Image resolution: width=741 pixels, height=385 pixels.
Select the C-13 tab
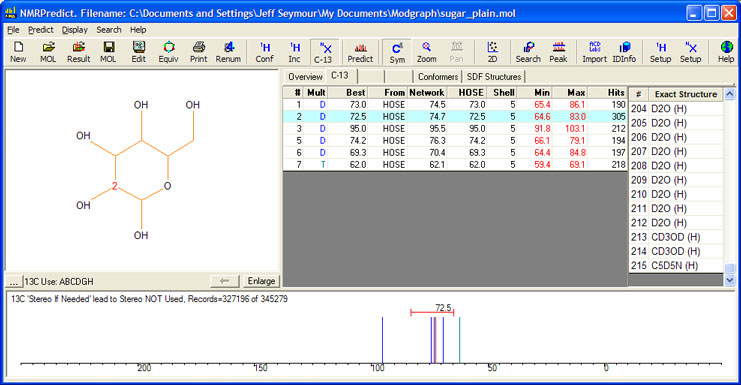tap(340, 76)
